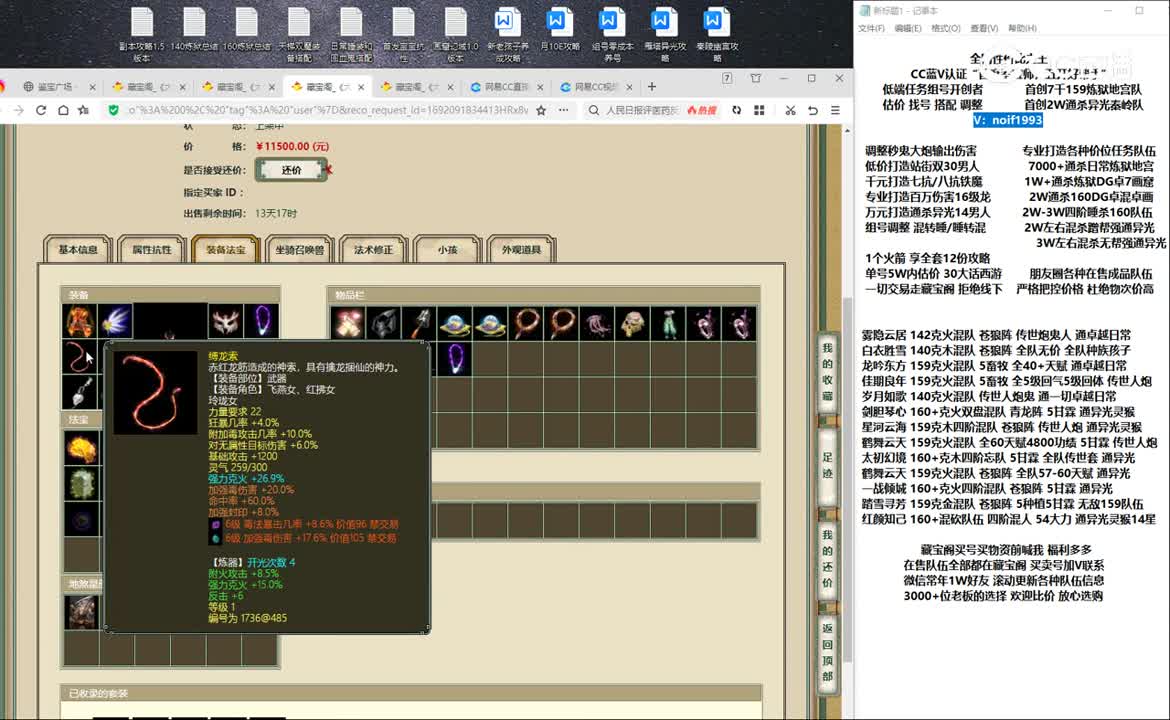The height and width of the screenshot is (720, 1170).
Task: Select the purple necklace in the inventory's second row
Action: (455, 360)
